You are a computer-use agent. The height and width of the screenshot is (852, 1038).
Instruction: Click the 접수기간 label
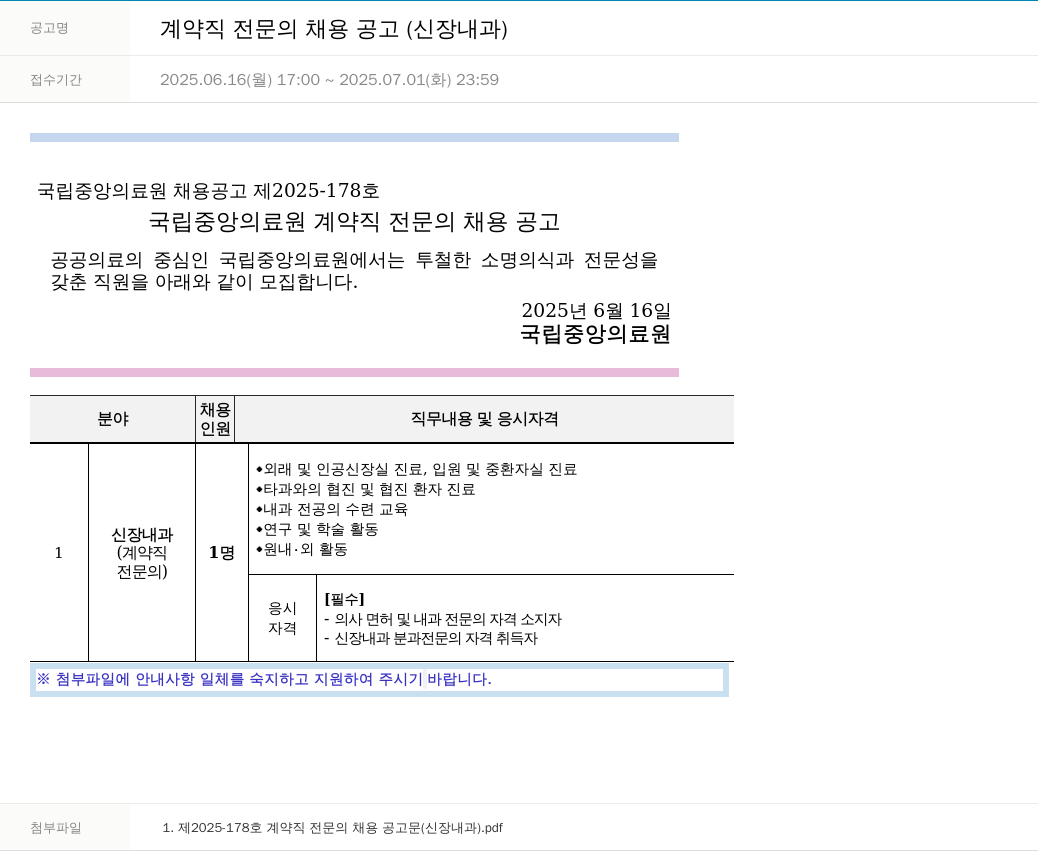pos(56,80)
